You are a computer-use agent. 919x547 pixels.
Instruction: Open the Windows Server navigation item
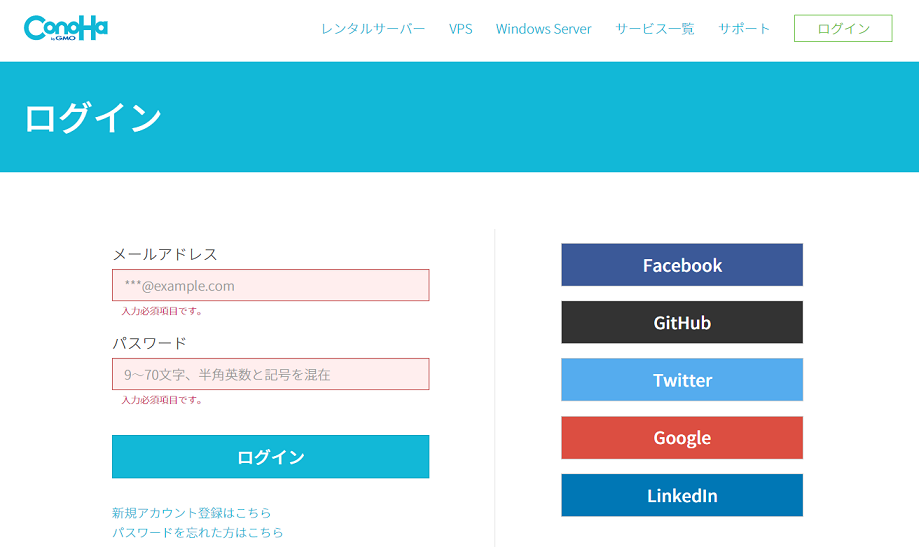coord(543,29)
